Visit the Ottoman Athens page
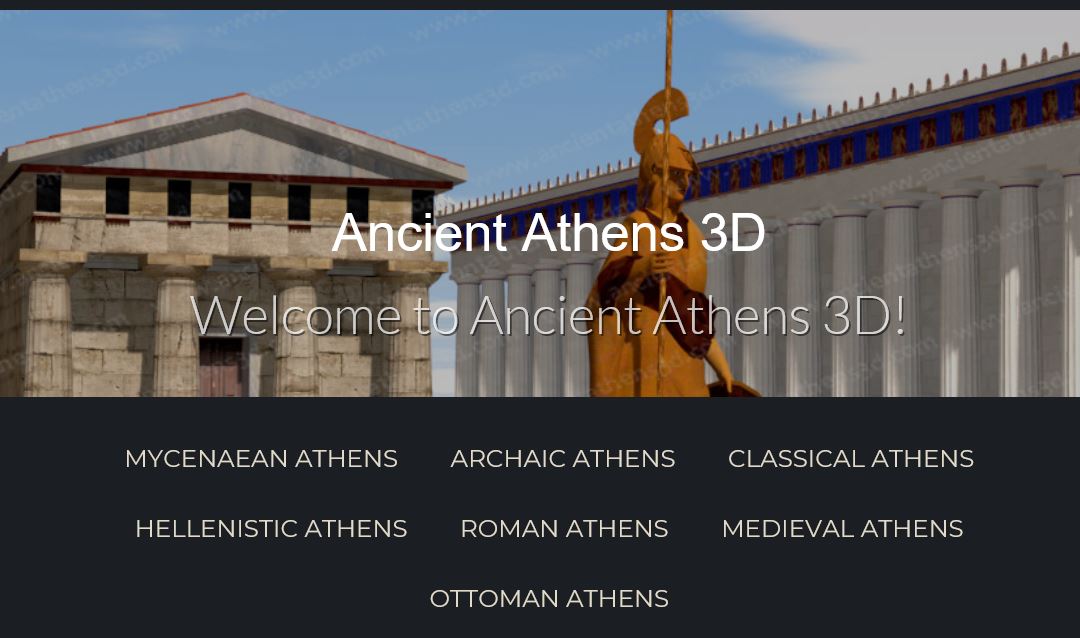This screenshot has height=638, width=1080. click(x=549, y=599)
